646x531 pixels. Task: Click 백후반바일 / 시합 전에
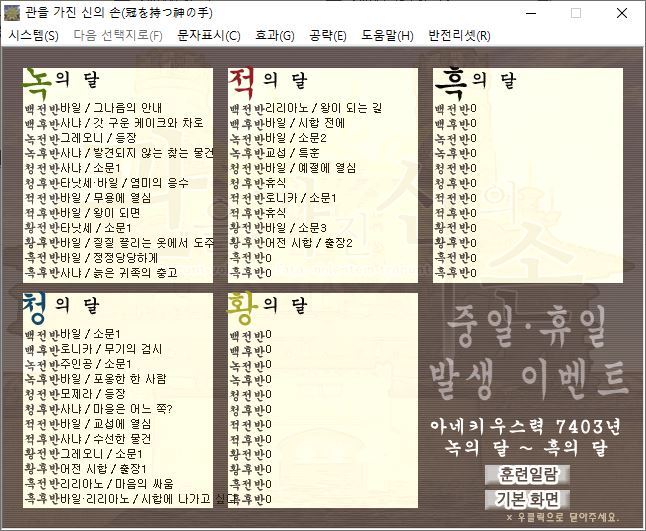(287, 123)
